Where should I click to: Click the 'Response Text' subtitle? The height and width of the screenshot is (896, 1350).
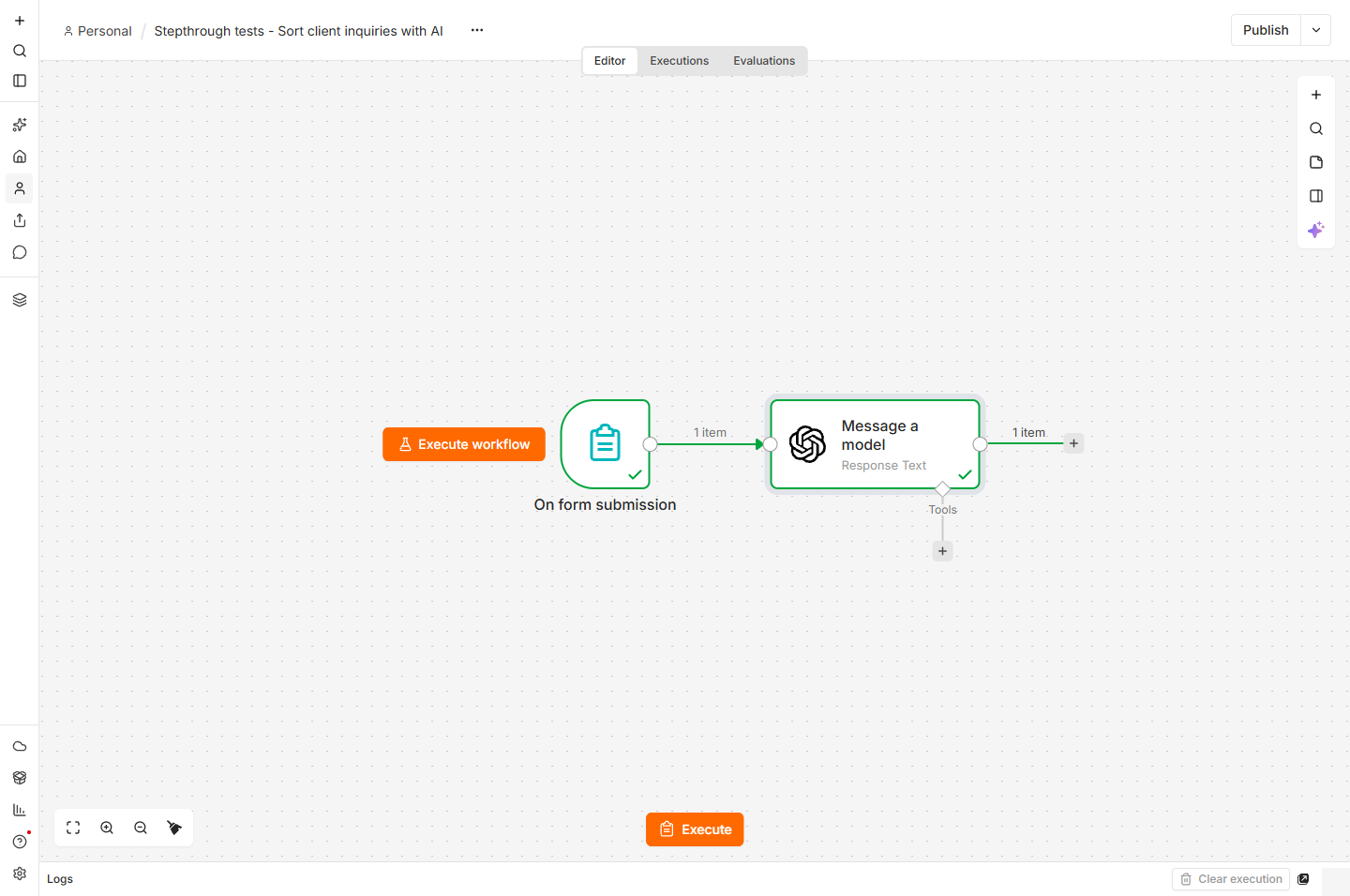tap(883, 466)
